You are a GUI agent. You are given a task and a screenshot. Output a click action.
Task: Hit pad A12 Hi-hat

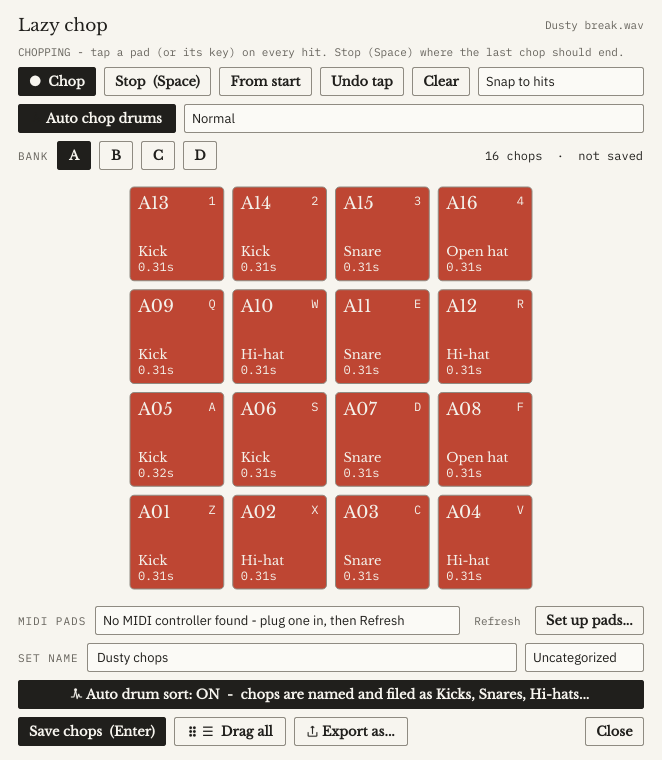pyautogui.click(x=485, y=337)
